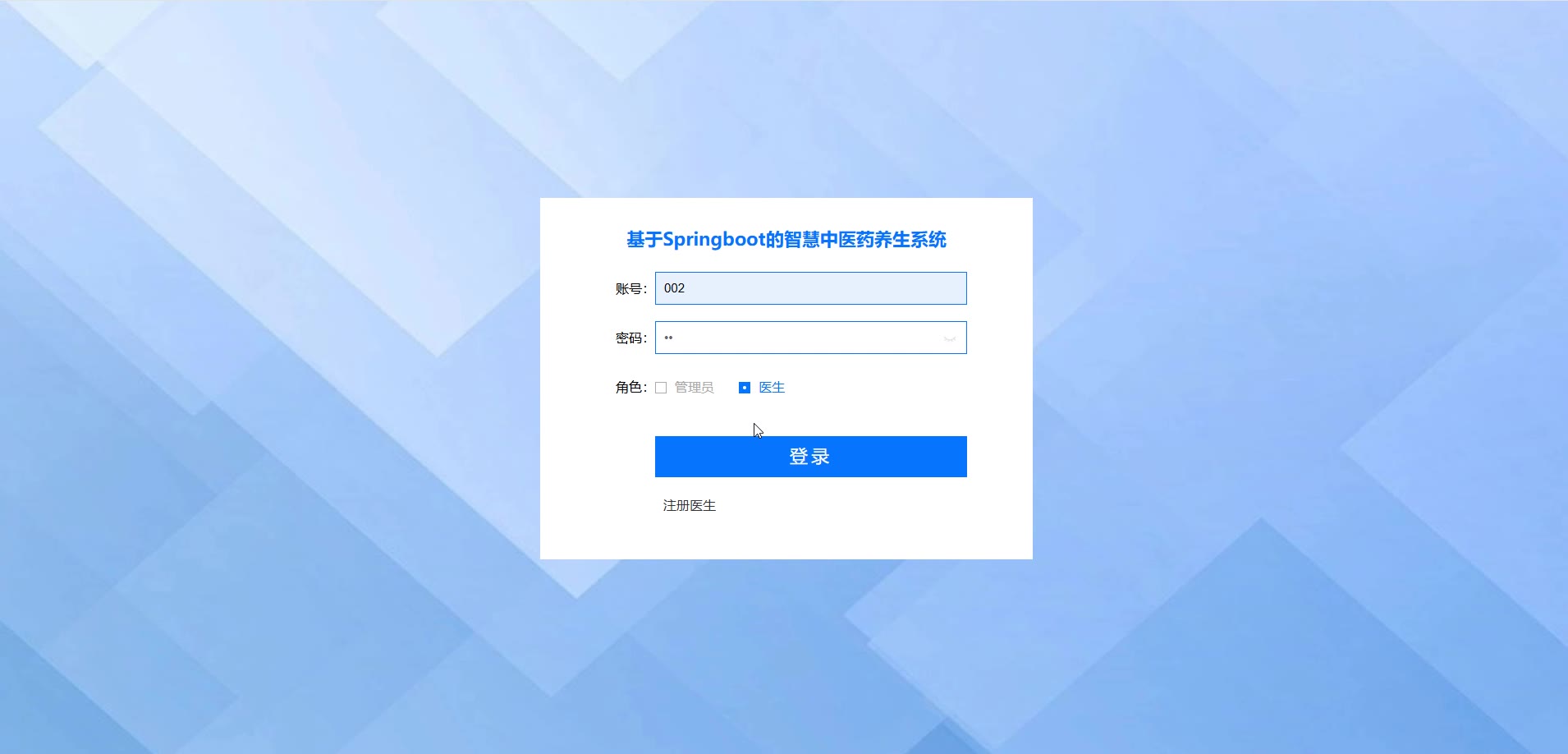Viewport: 1568px width, 754px height.
Task: Select the 医生 role radio box
Action: coord(745,388)
